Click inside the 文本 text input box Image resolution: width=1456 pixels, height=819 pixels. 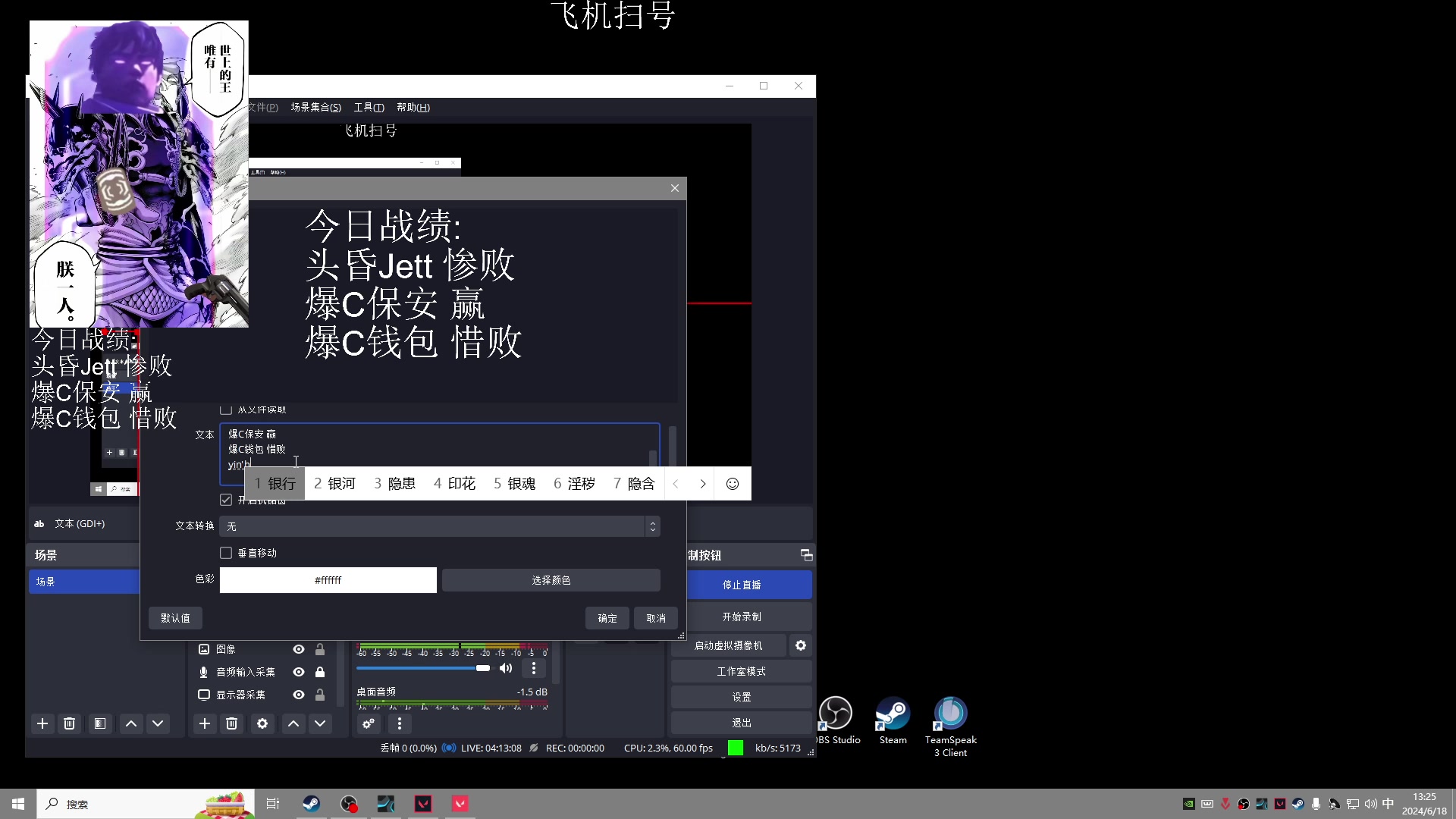pos(440,453)
